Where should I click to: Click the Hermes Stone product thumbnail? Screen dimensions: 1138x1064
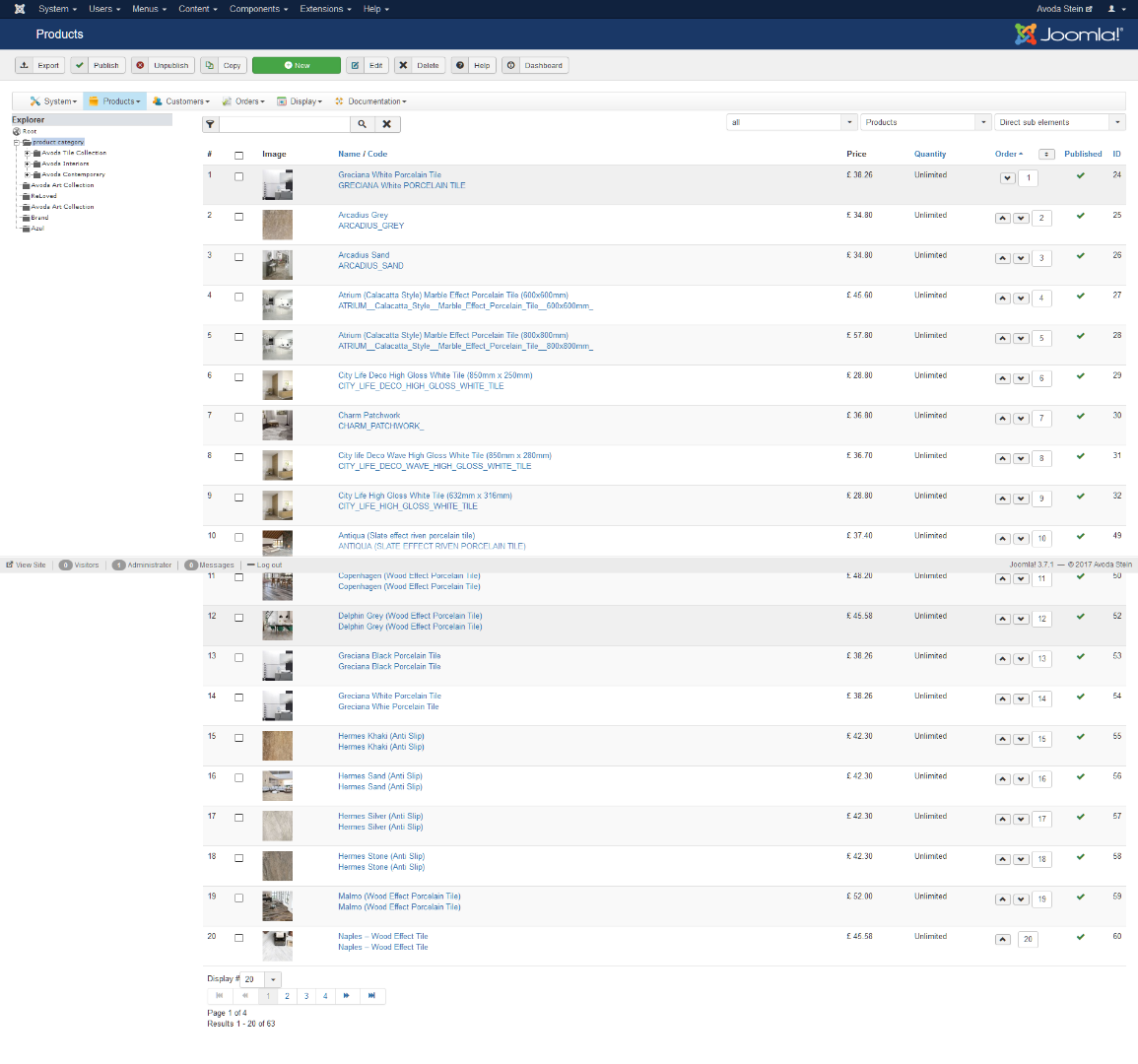[277, 866]
